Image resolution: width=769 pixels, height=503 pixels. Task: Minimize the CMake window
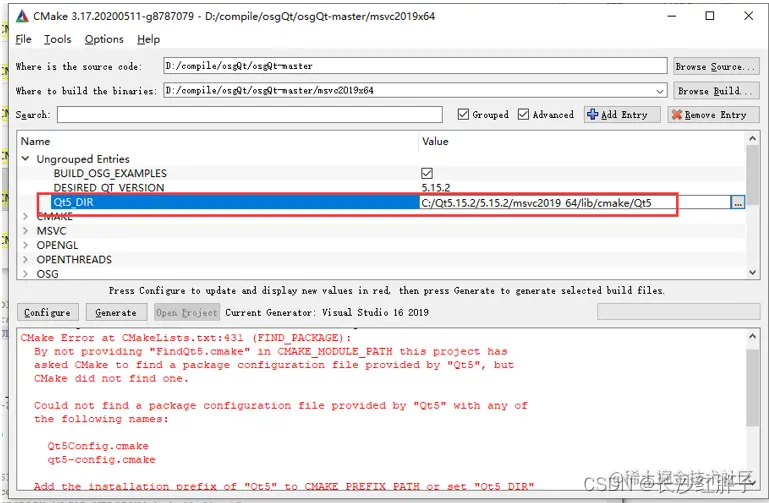pyautogui.click(x=672, y=16)
